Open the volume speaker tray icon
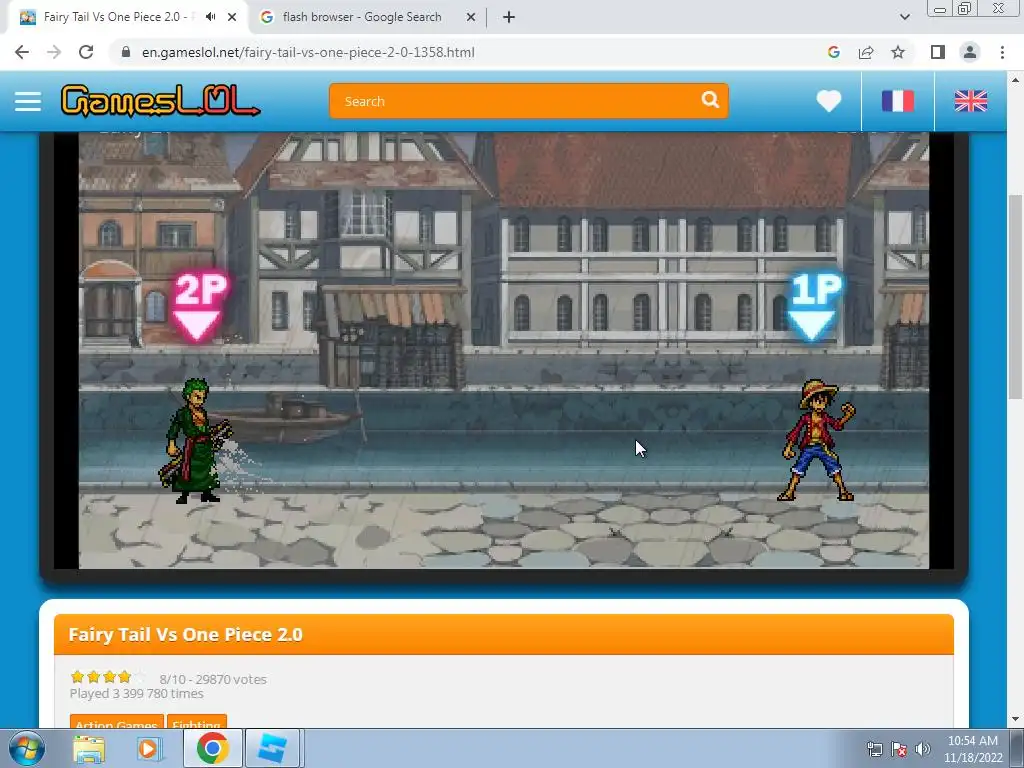This screenshot has width=1024, height=768. [x=923, y=749]
